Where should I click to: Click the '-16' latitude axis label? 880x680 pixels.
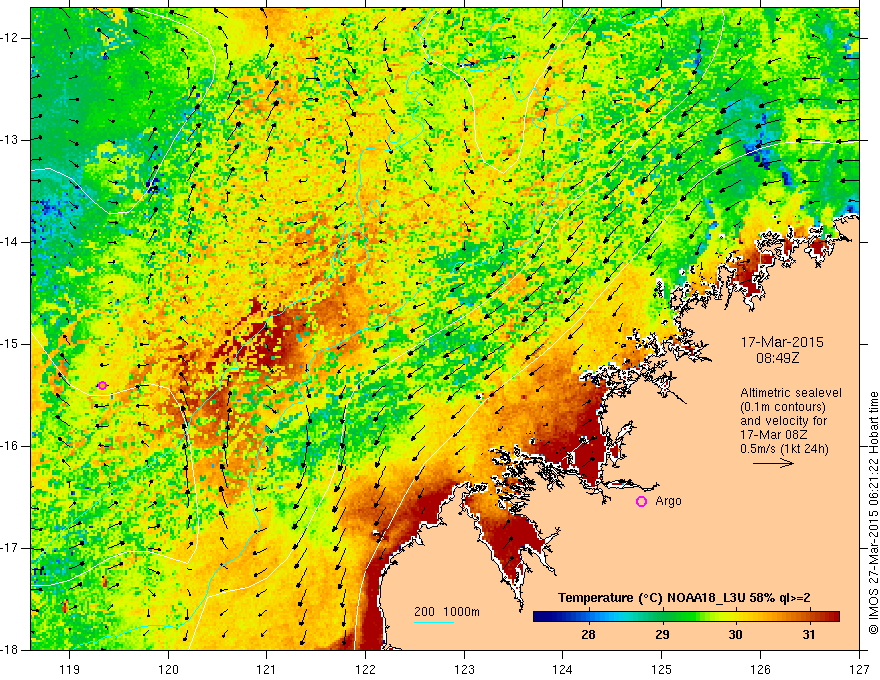pos(11,446)
